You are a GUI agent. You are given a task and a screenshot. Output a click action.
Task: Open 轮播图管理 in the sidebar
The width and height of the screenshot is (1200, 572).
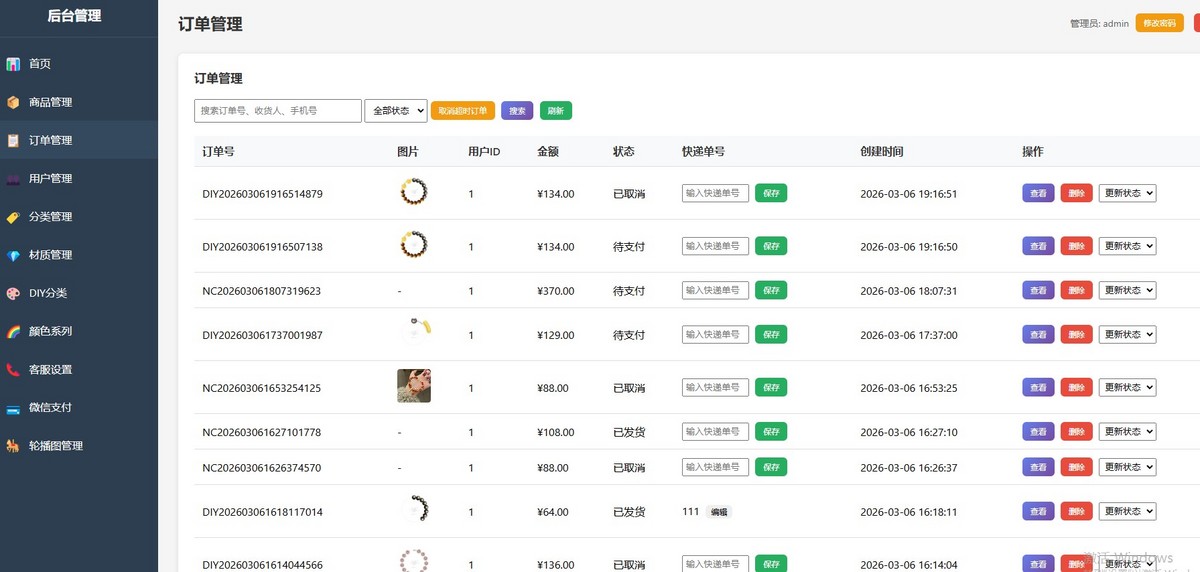(x=79, y=446)
